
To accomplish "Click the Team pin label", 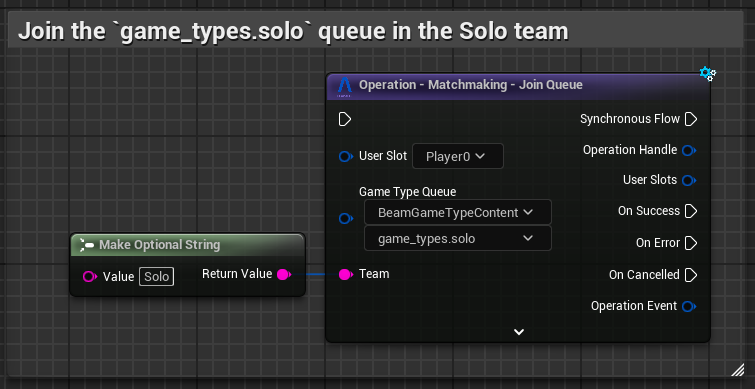I will pos(374,274).
